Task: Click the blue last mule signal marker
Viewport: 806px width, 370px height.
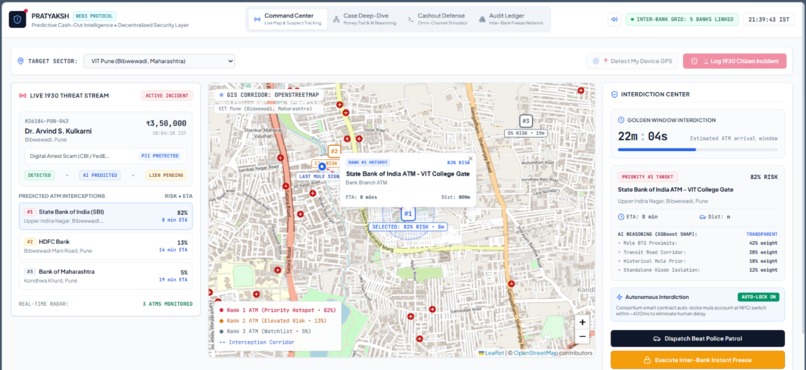Action: (322, 166)
